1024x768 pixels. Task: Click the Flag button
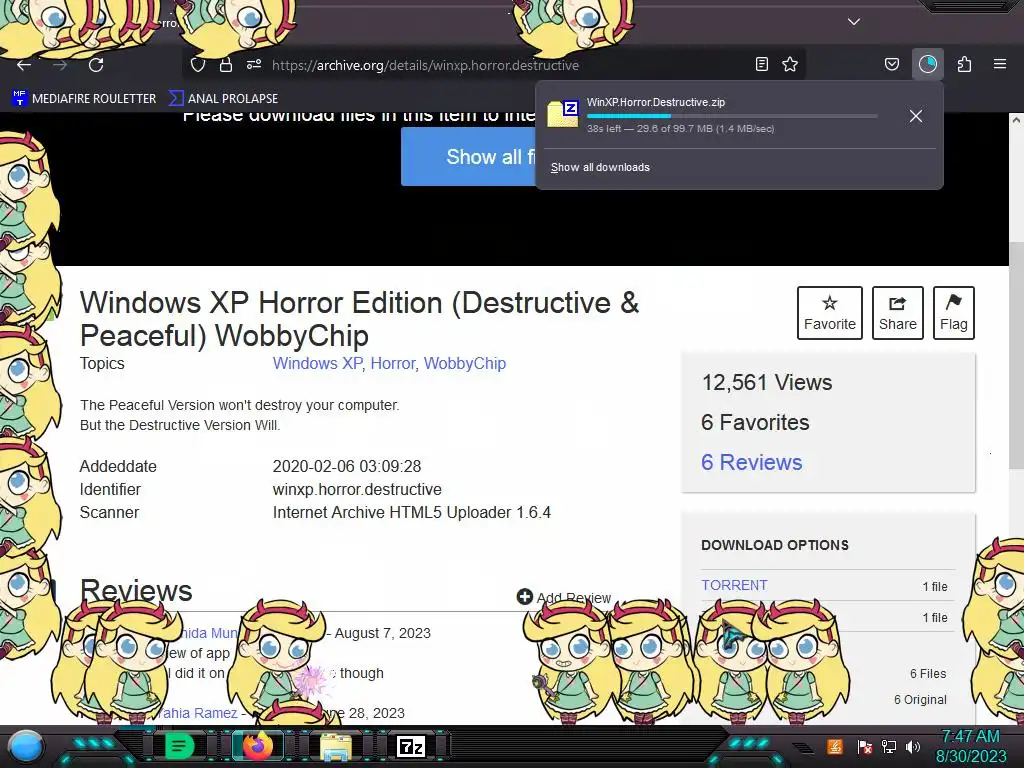pyautogui.click(x=953, y=313)
